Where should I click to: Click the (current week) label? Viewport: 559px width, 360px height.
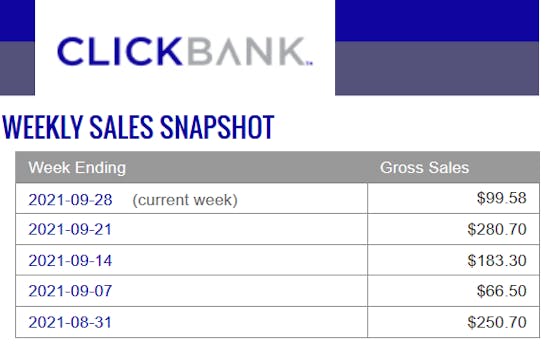point(185,200)
